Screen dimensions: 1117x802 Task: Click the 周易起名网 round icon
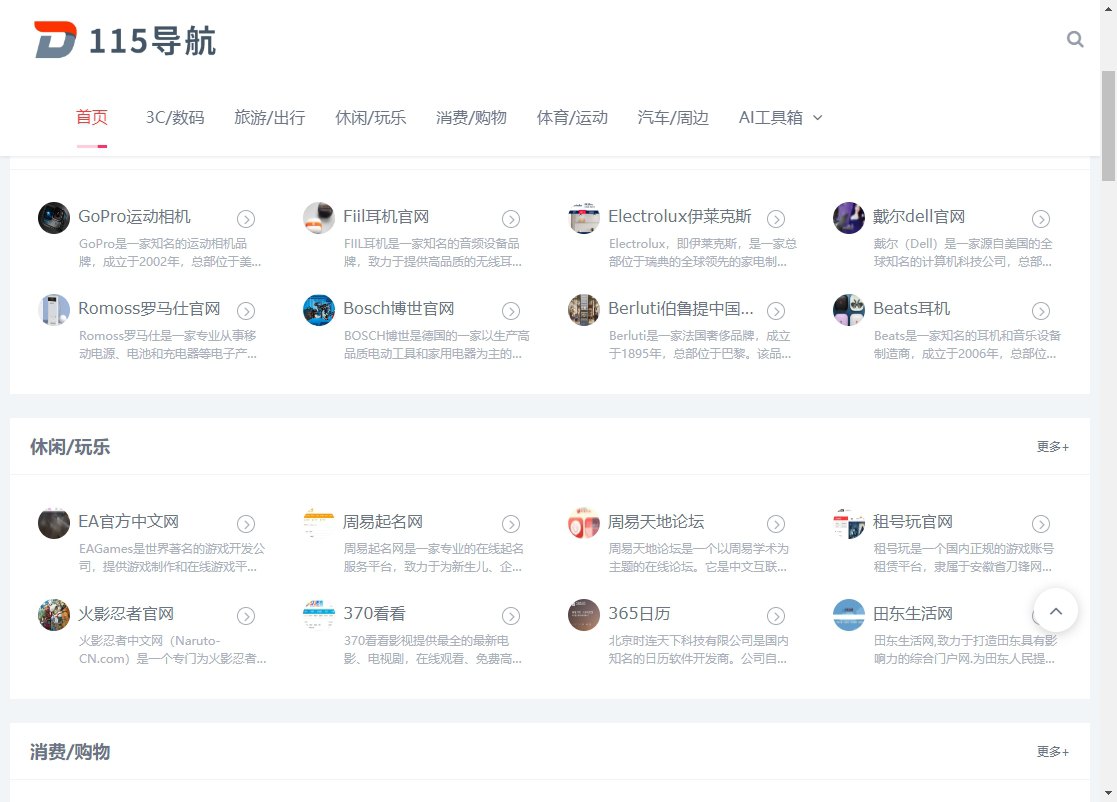[319, 523]
